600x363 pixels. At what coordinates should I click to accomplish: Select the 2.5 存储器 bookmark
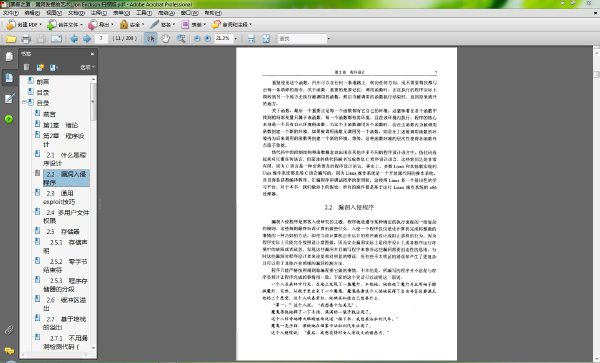63,231
